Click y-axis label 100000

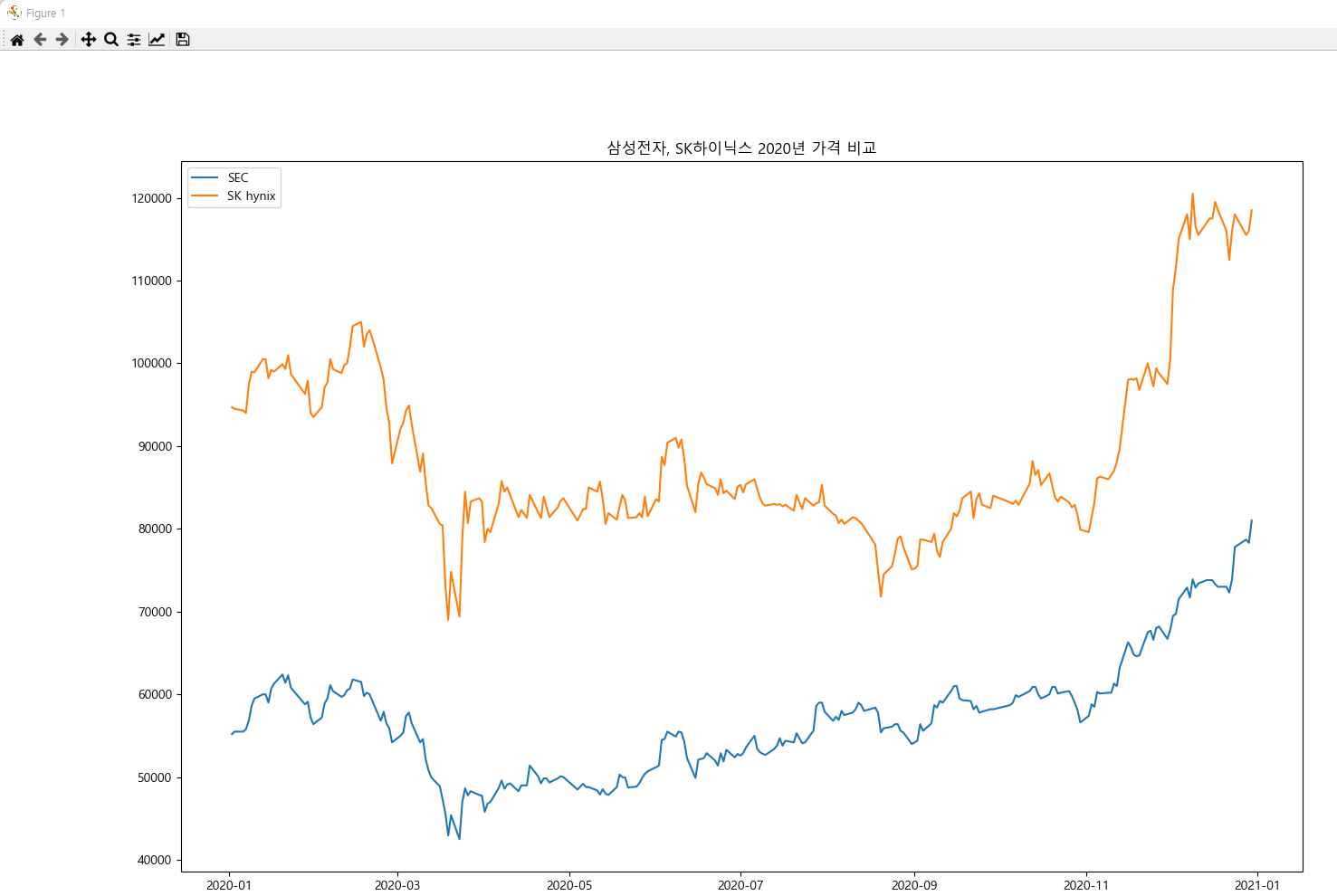(x=152, y=363)
